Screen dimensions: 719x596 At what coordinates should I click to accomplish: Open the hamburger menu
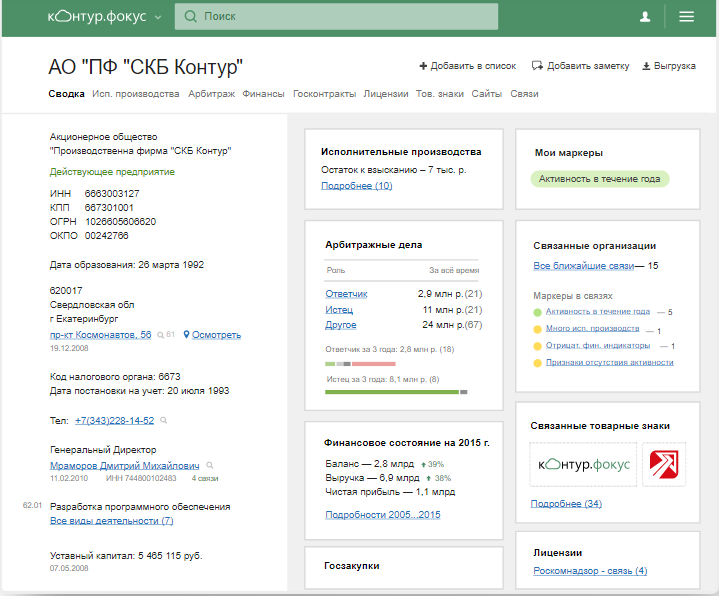[686, 17]
